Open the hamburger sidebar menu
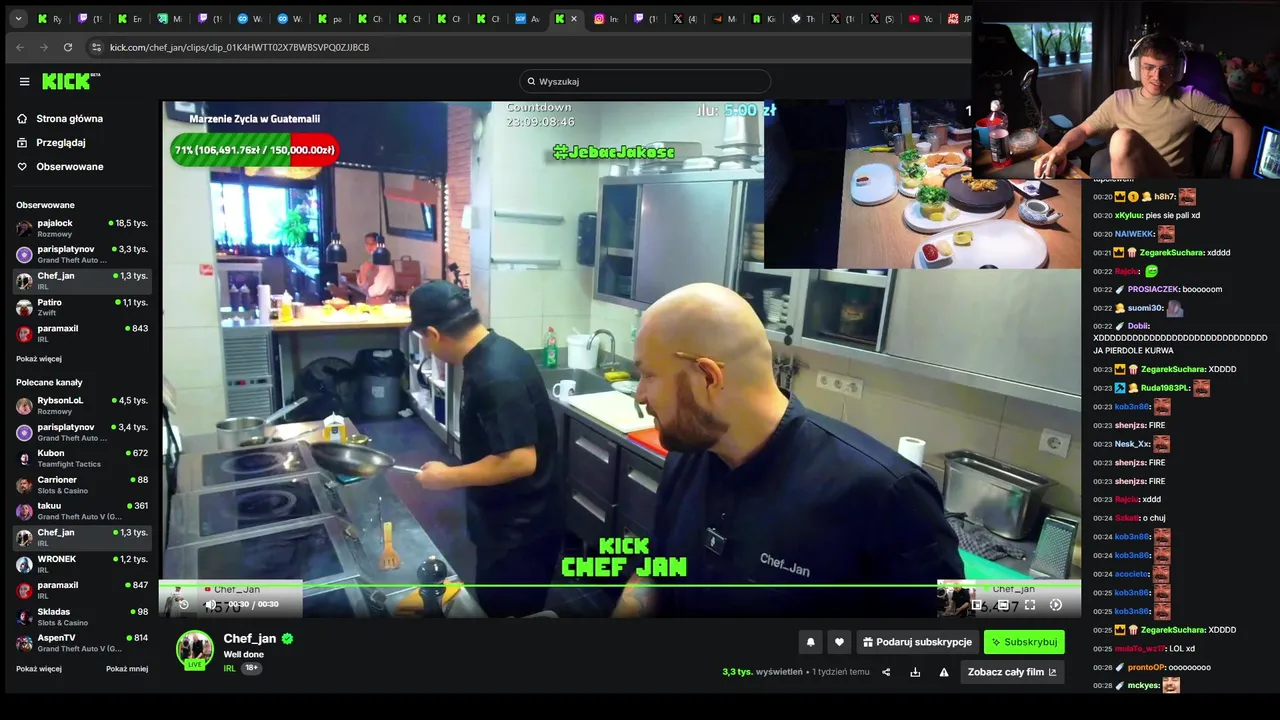This screenshot has width=1280, height=720. 24,82
